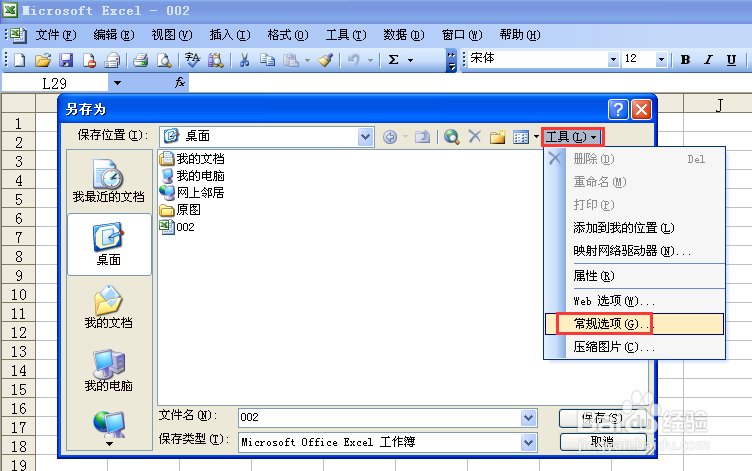Image resolution: width=752 pixels, height=471 pixels.
Task: Select Web 选项(W) menu entry
Action: (x=634, y=301)
